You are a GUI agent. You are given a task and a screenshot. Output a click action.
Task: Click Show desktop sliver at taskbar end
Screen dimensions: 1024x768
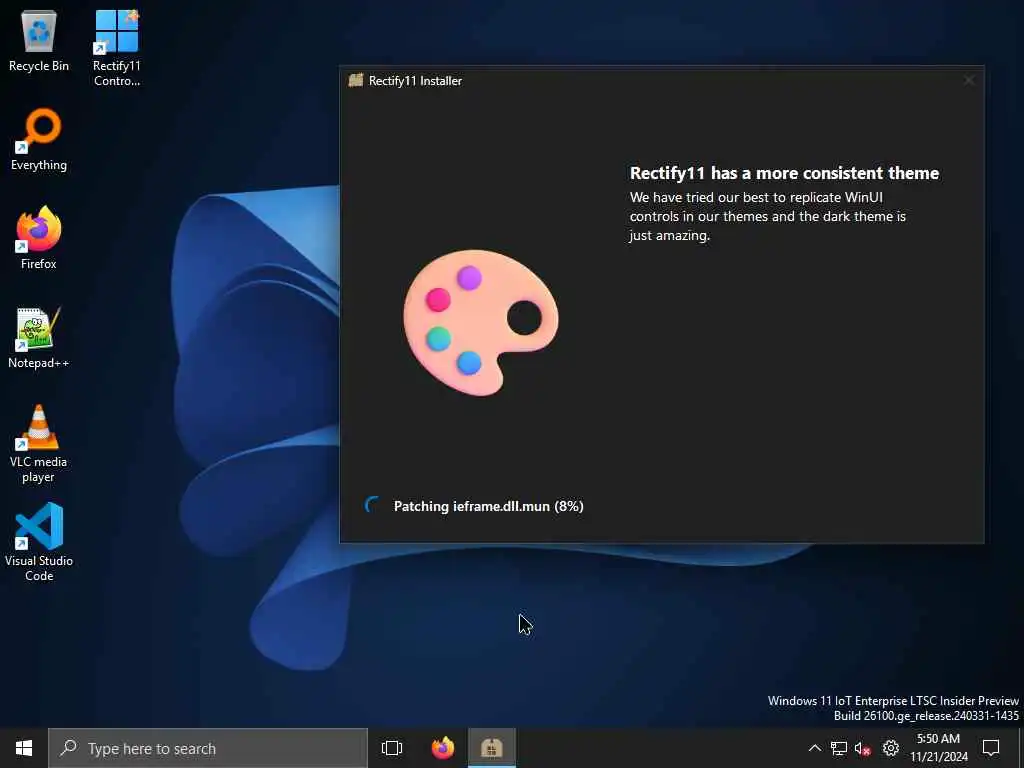tap(1020, 748)
